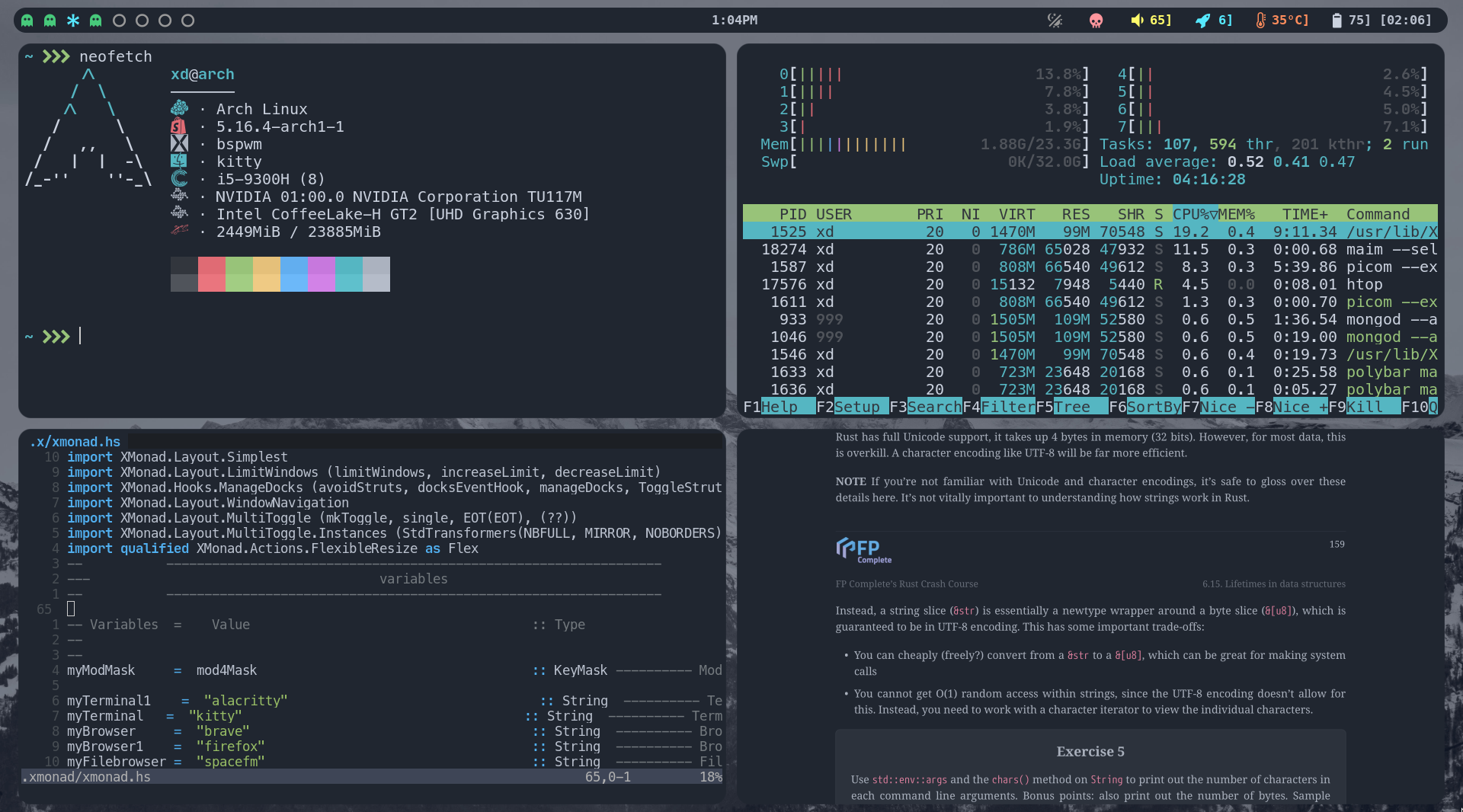The height and width of the screenshot is (812, 1463).
Task: Select htop process row PID 933 mongod
Action: click(1090, 319)
